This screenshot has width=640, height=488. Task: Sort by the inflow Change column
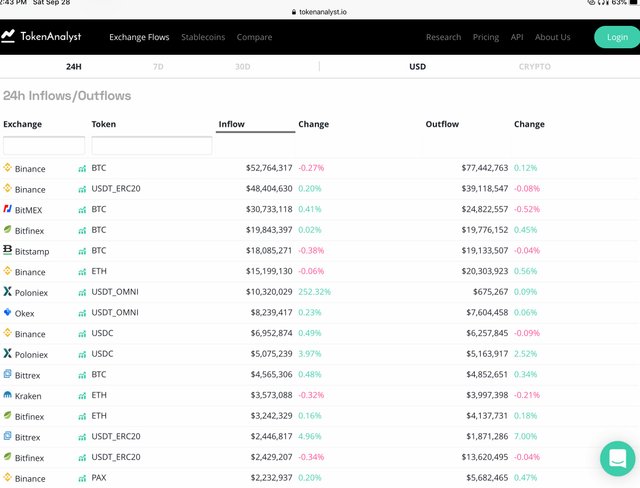tap(313, 125)
